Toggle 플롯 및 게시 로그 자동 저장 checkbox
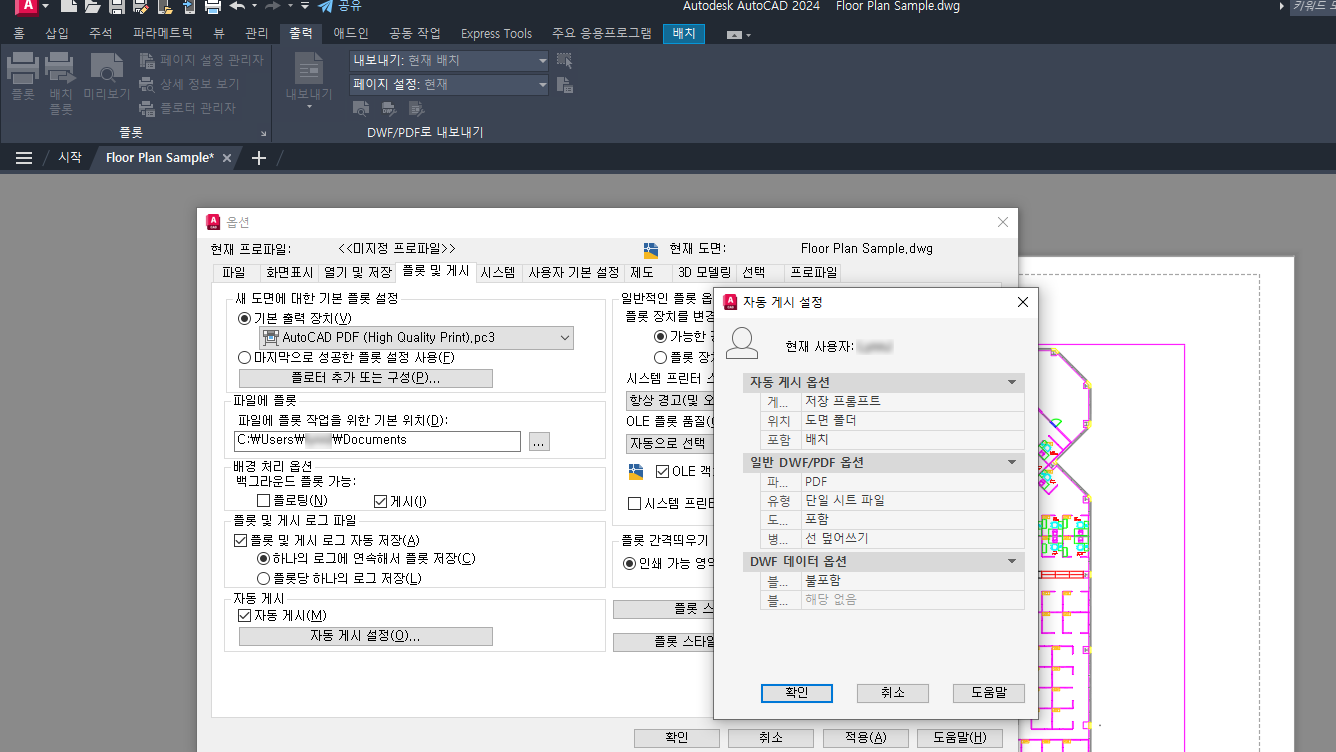Image resolution: width=1336 pixels, height=752 pixels. click(240, 540)
